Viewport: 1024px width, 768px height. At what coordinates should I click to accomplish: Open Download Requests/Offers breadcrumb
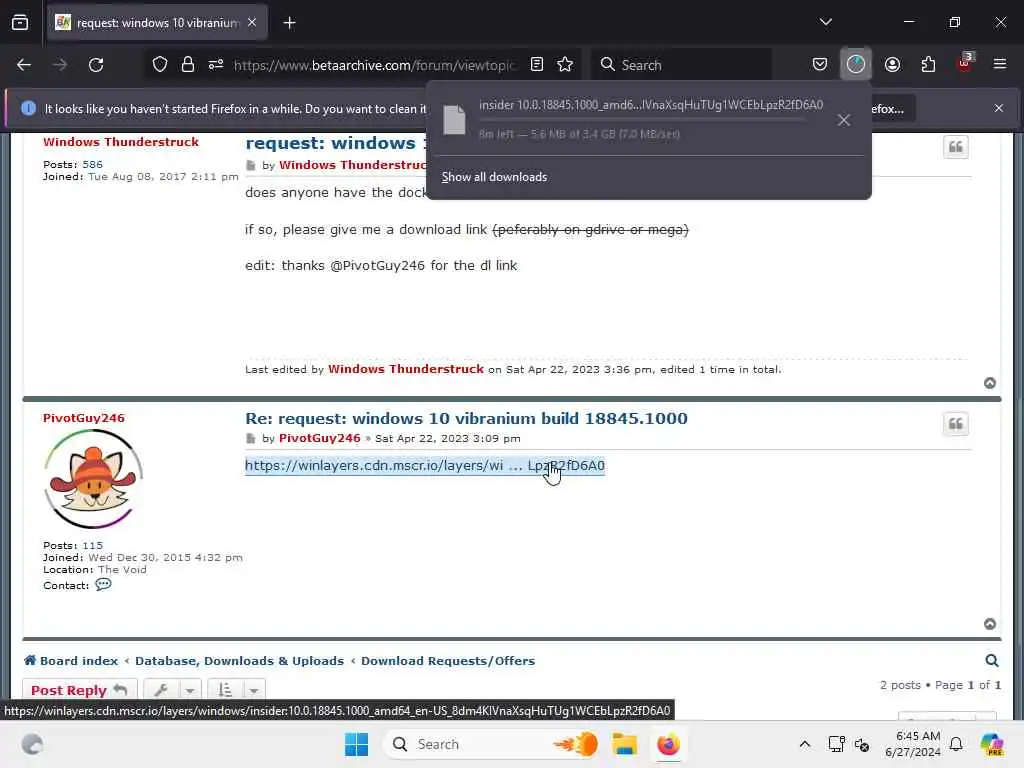click(448, 661)
